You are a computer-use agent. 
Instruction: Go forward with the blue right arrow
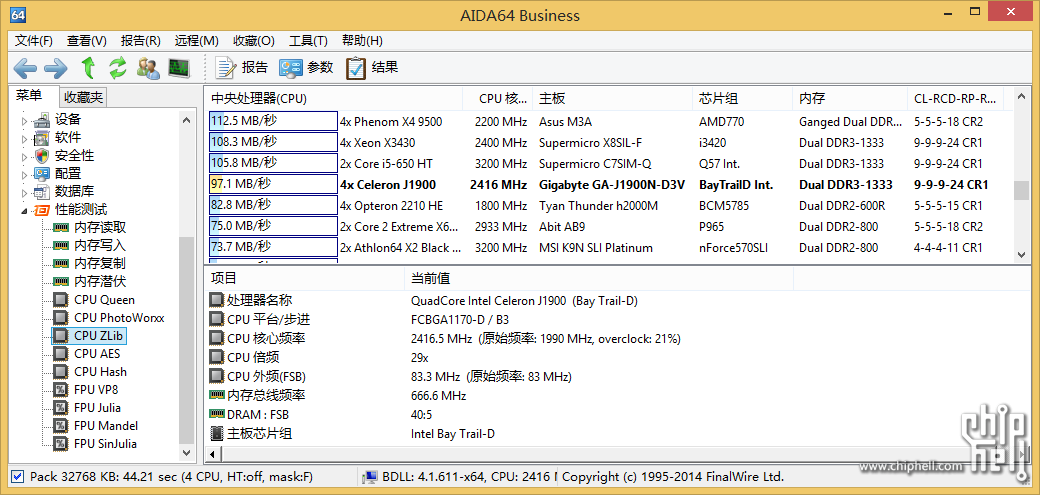56,67
